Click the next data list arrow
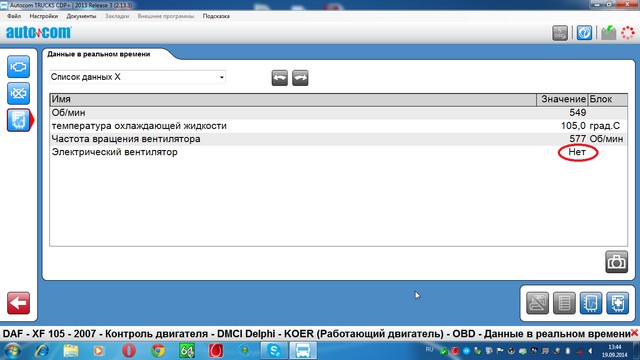This screenshot has height=360, width=640. click(x=300, y=78)
